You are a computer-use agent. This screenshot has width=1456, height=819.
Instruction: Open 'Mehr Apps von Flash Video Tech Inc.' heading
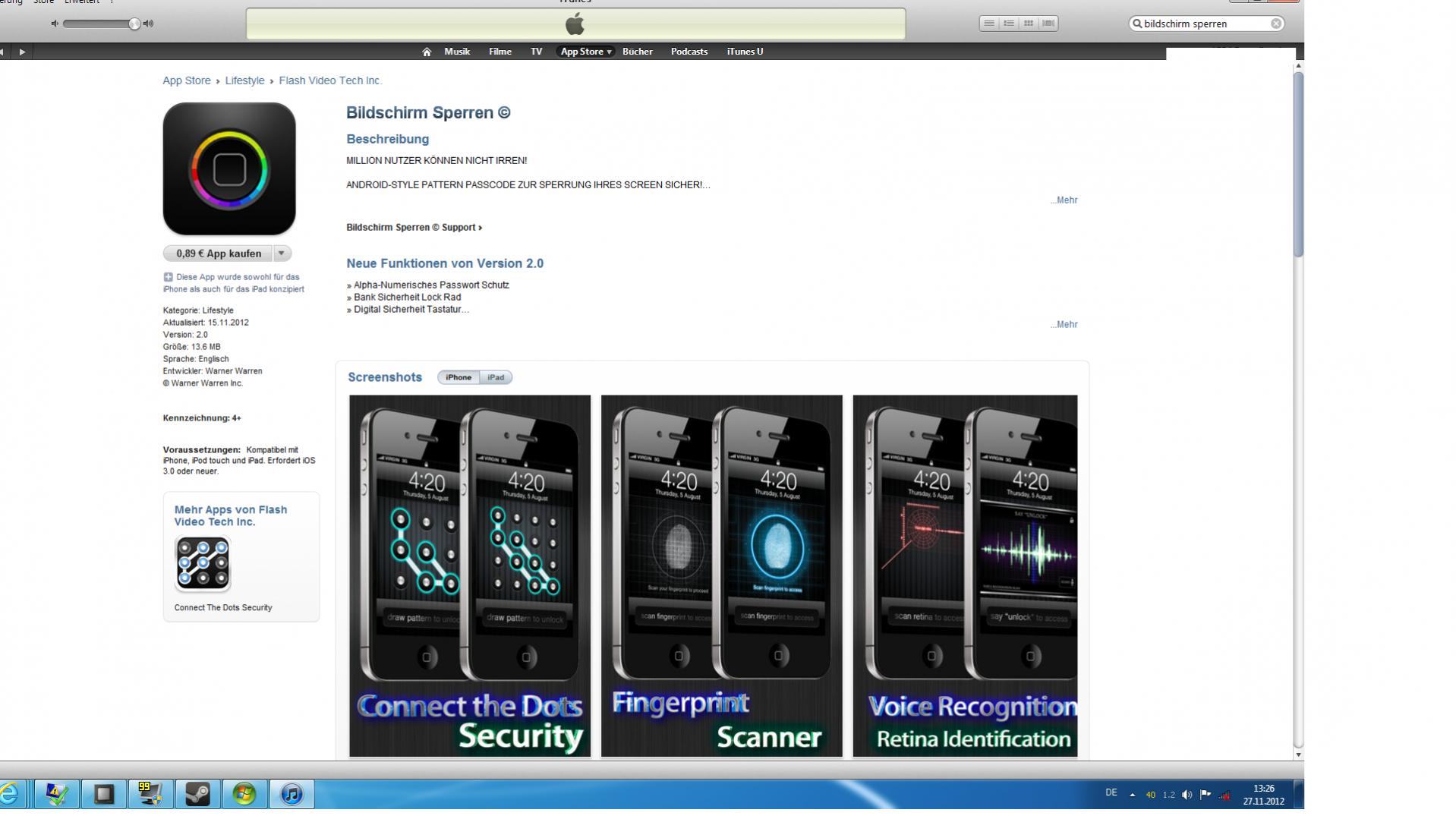(x=231, y=516)
